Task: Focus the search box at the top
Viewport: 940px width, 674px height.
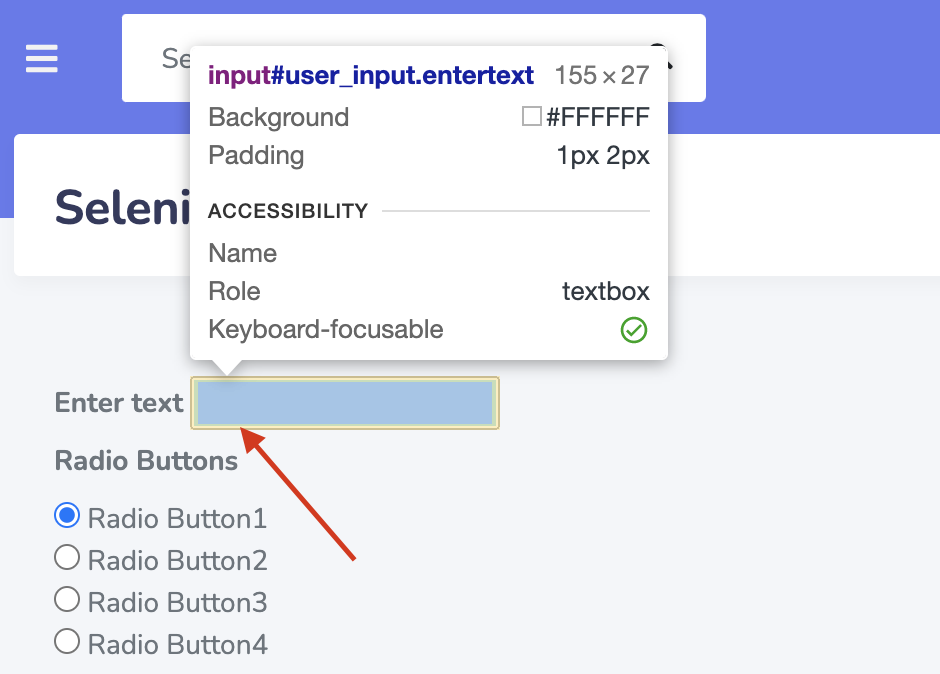Action: [x=414, y=58]
